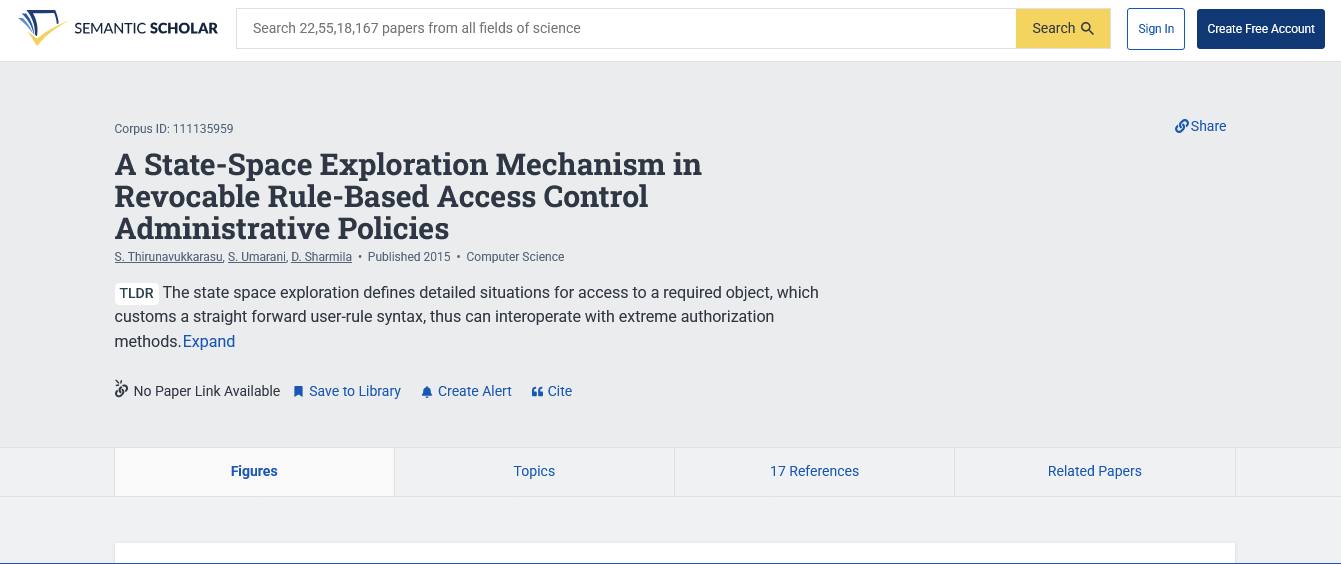This screenshot has width=1341, height=564.
Task: Switch to the Figures tab
Action: [x=254, y=471]
